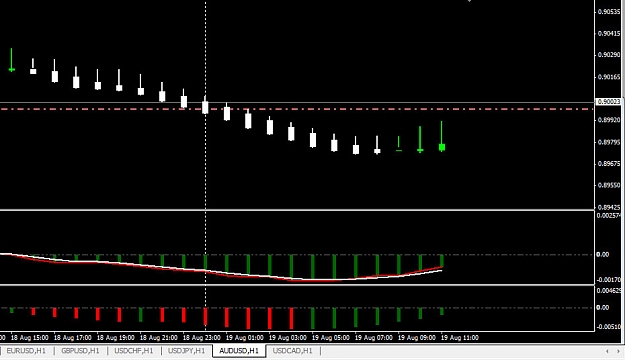Click the 0.89550 price axis label
The width and height of the screenshot is (625, 360).
[608, 185]
